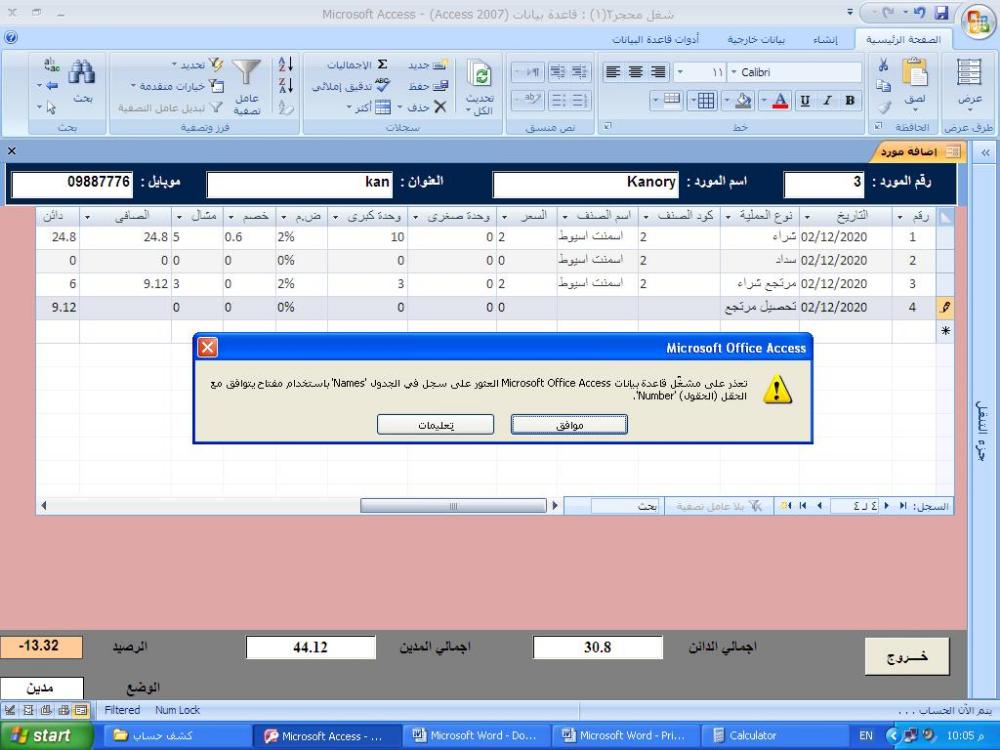Click the Totals sigma (الإجماليات) icon
This screenshot has height=750, width=1000.
(x=382, y=64)
